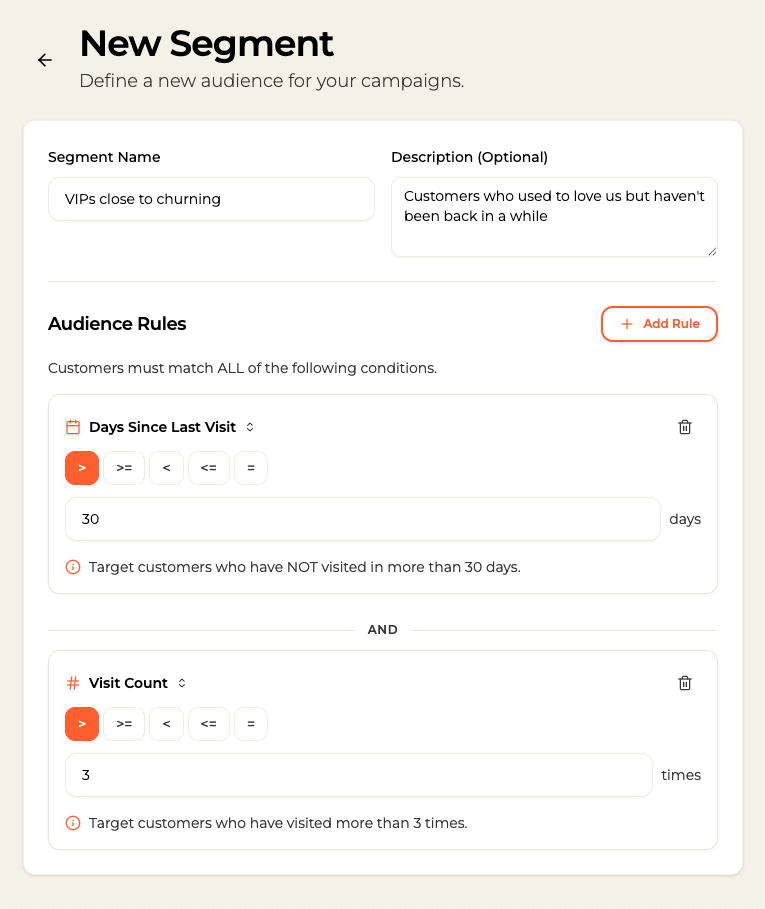Choose the < operator for Days Since Last Visit
Screen dimensions: 765x909
pyautogui.click(x=166, y=468)
